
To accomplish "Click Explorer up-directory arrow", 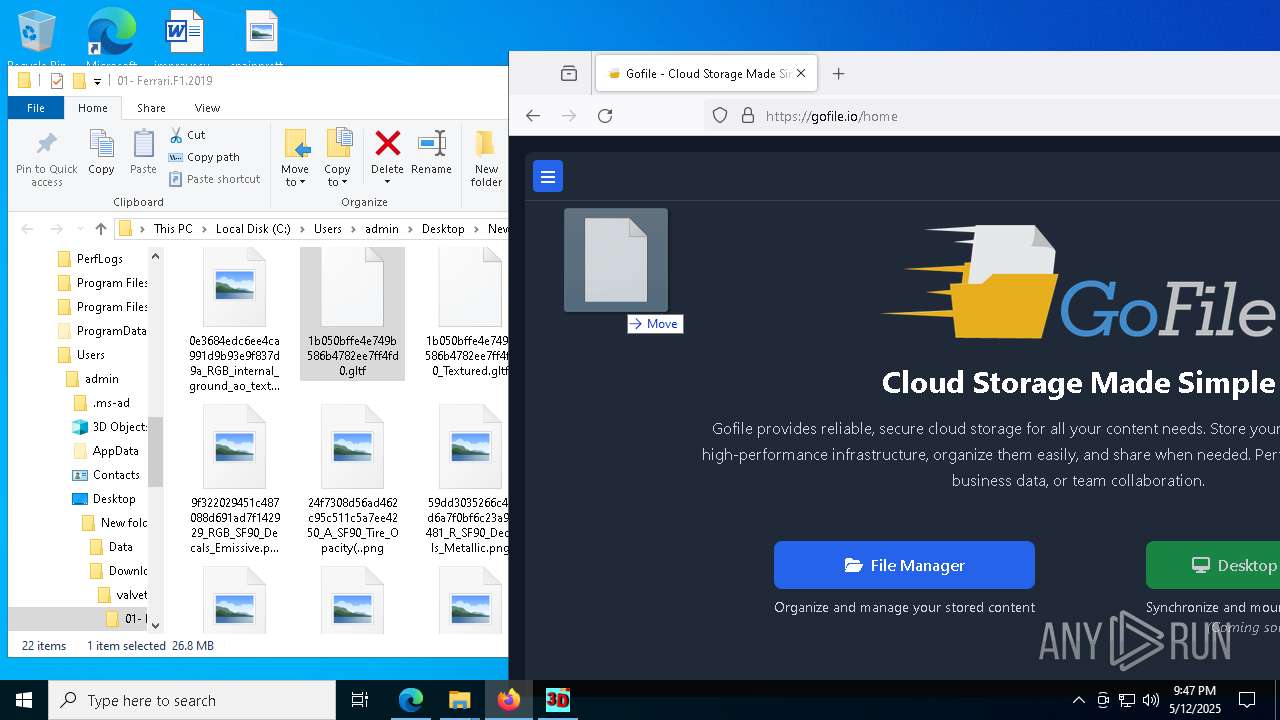I will (100, 229).
